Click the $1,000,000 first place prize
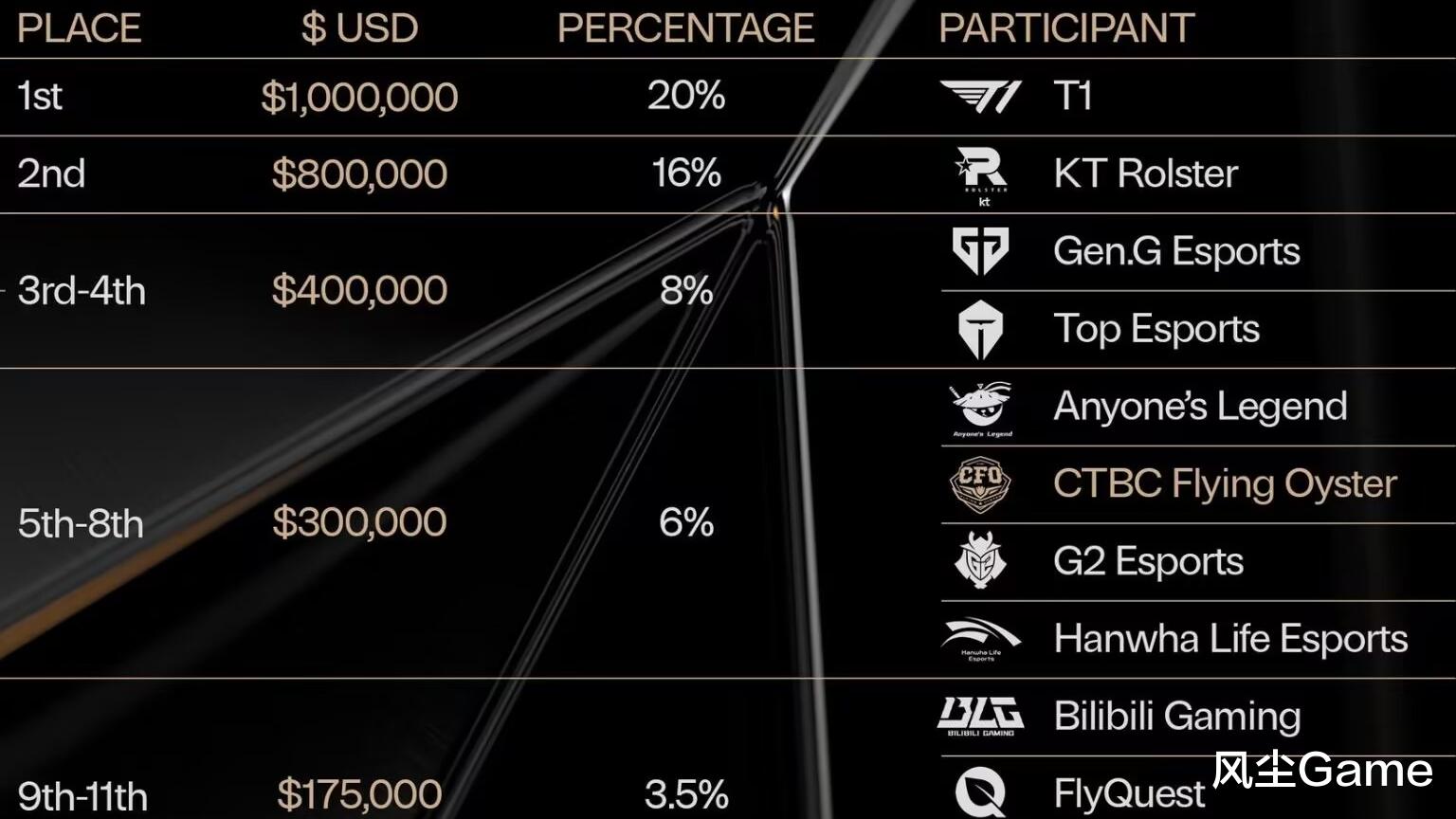The height and width of the screenshot is (819, 1456). 359,97
